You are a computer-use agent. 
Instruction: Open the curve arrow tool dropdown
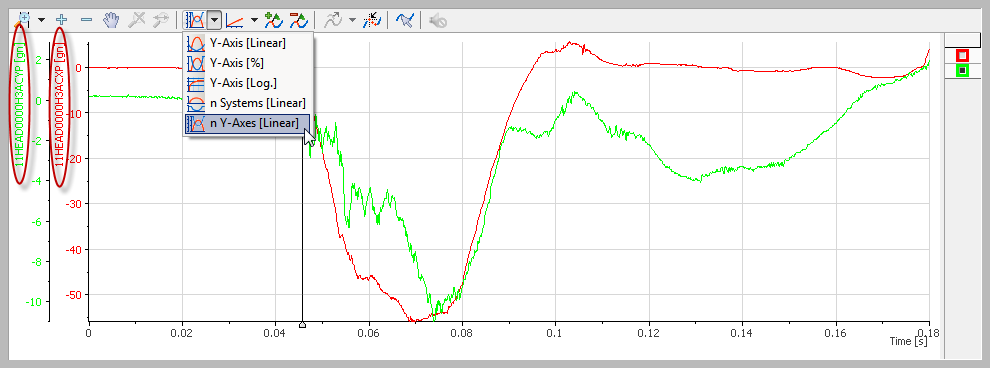pos(352,20)
